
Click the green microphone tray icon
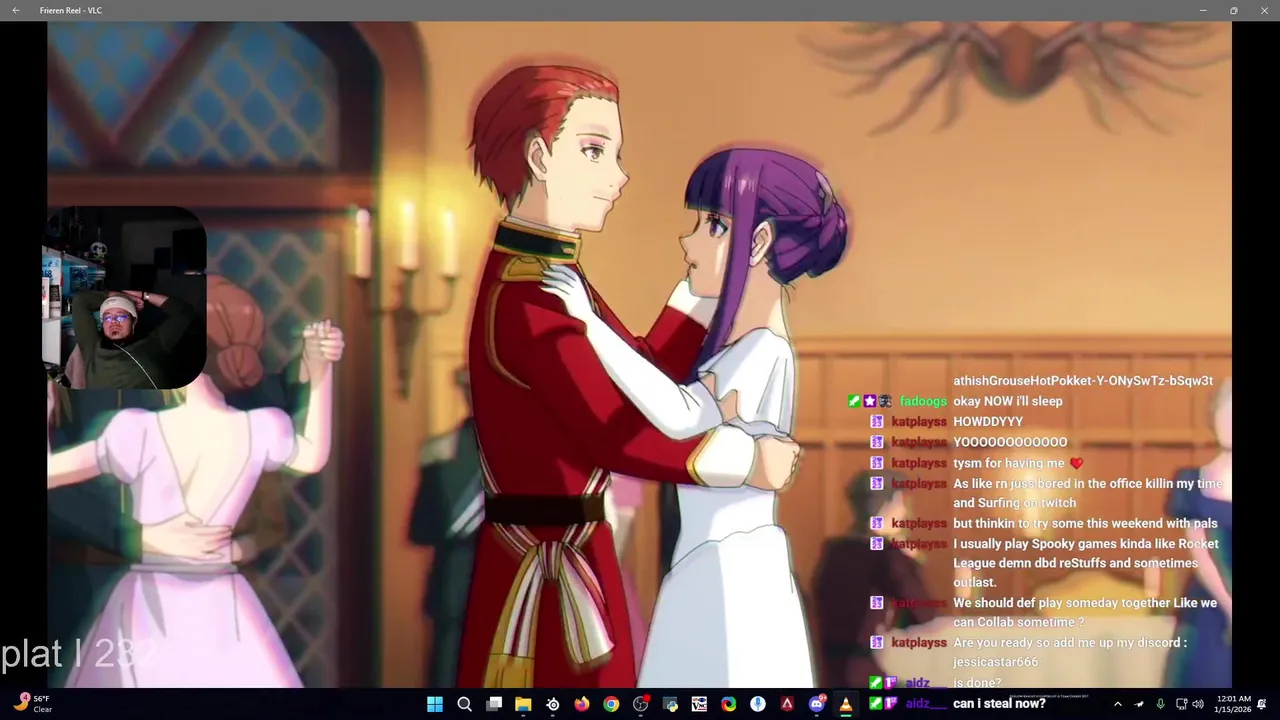point(1160,704)
